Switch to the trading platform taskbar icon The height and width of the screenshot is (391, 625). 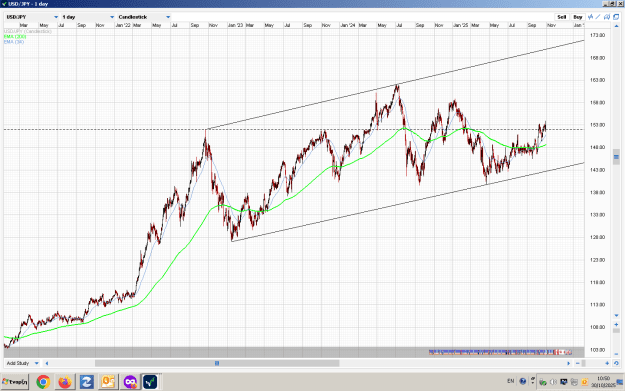pyautogui.click(x=150, y=382)
